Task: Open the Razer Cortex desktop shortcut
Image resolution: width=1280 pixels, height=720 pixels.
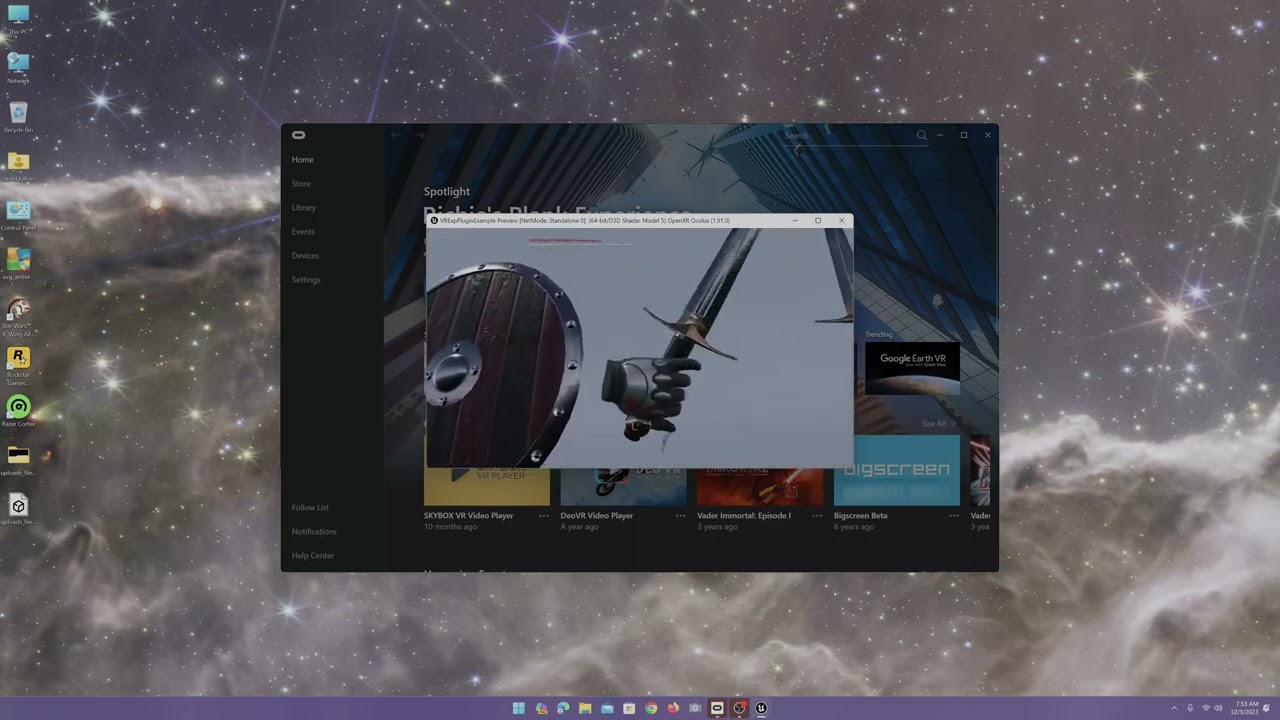Action: tap(18, 411)
